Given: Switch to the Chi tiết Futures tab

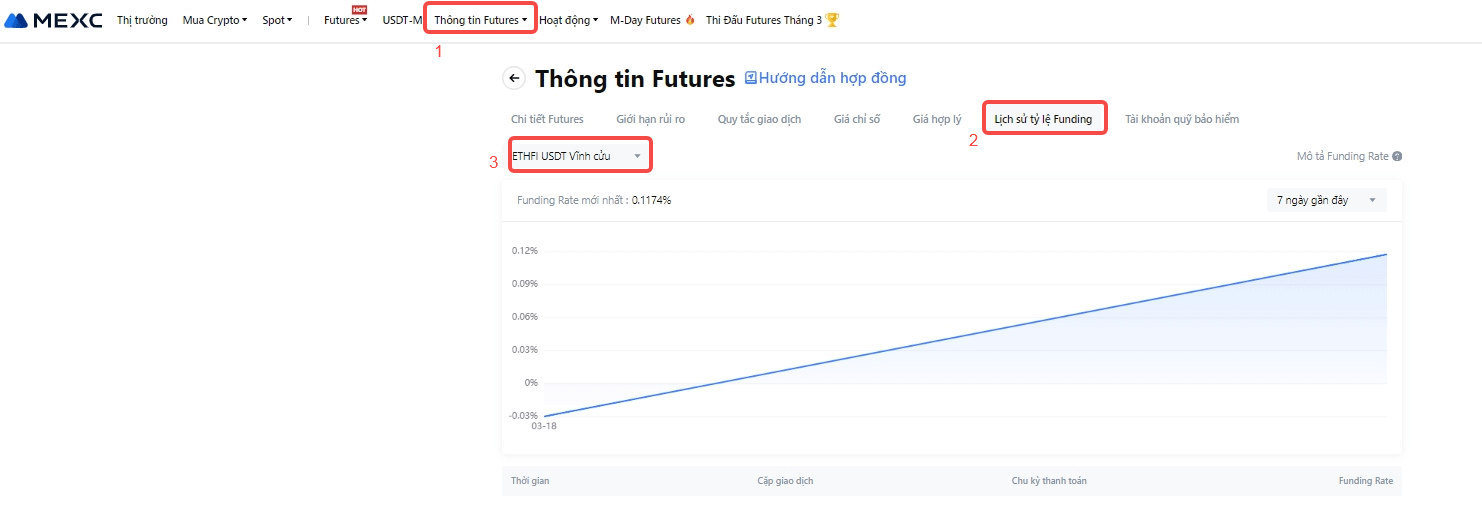Looking at the screenshot, I should 547,119.
